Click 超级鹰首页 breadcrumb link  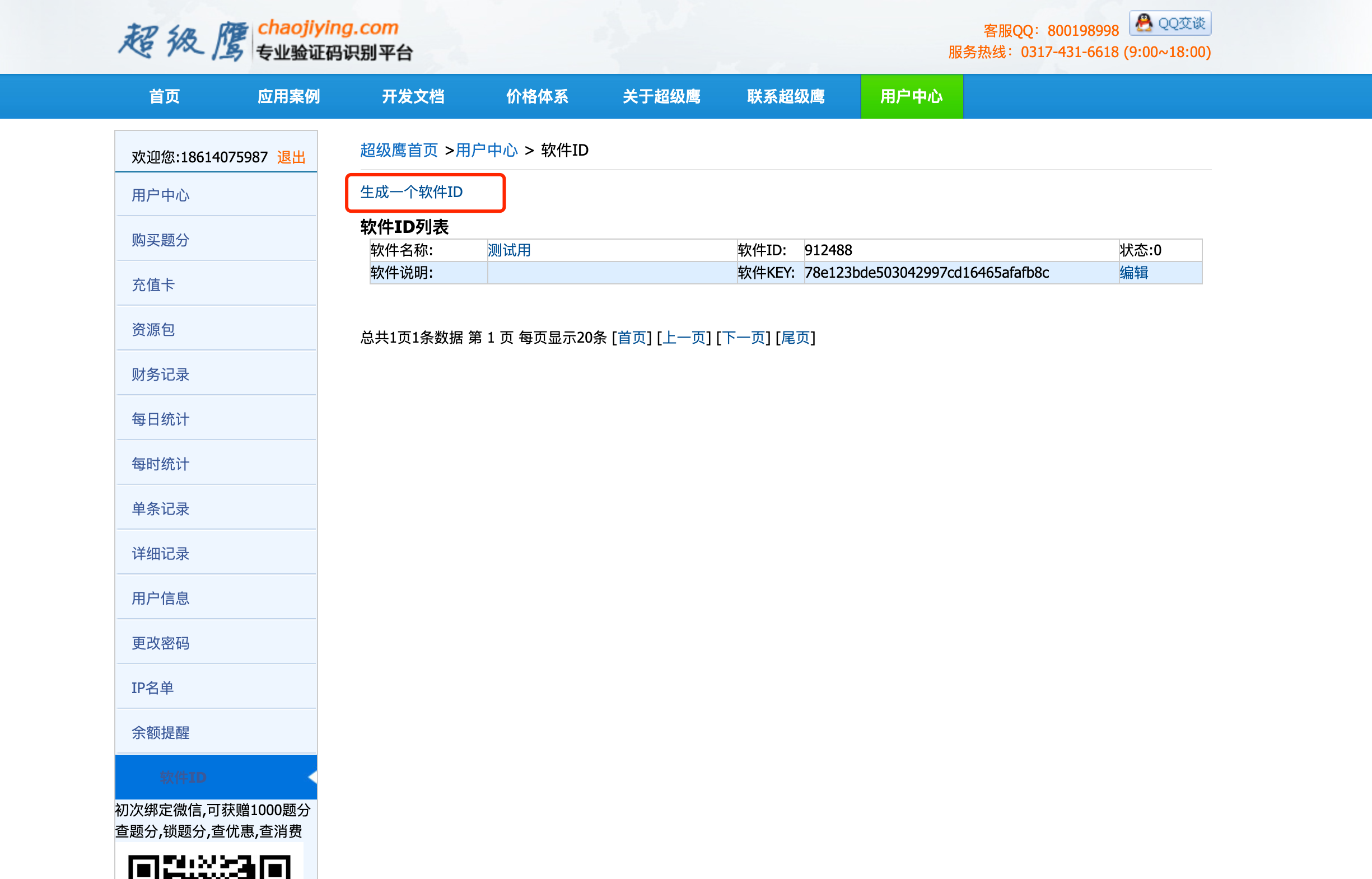[x=399, y=150]
